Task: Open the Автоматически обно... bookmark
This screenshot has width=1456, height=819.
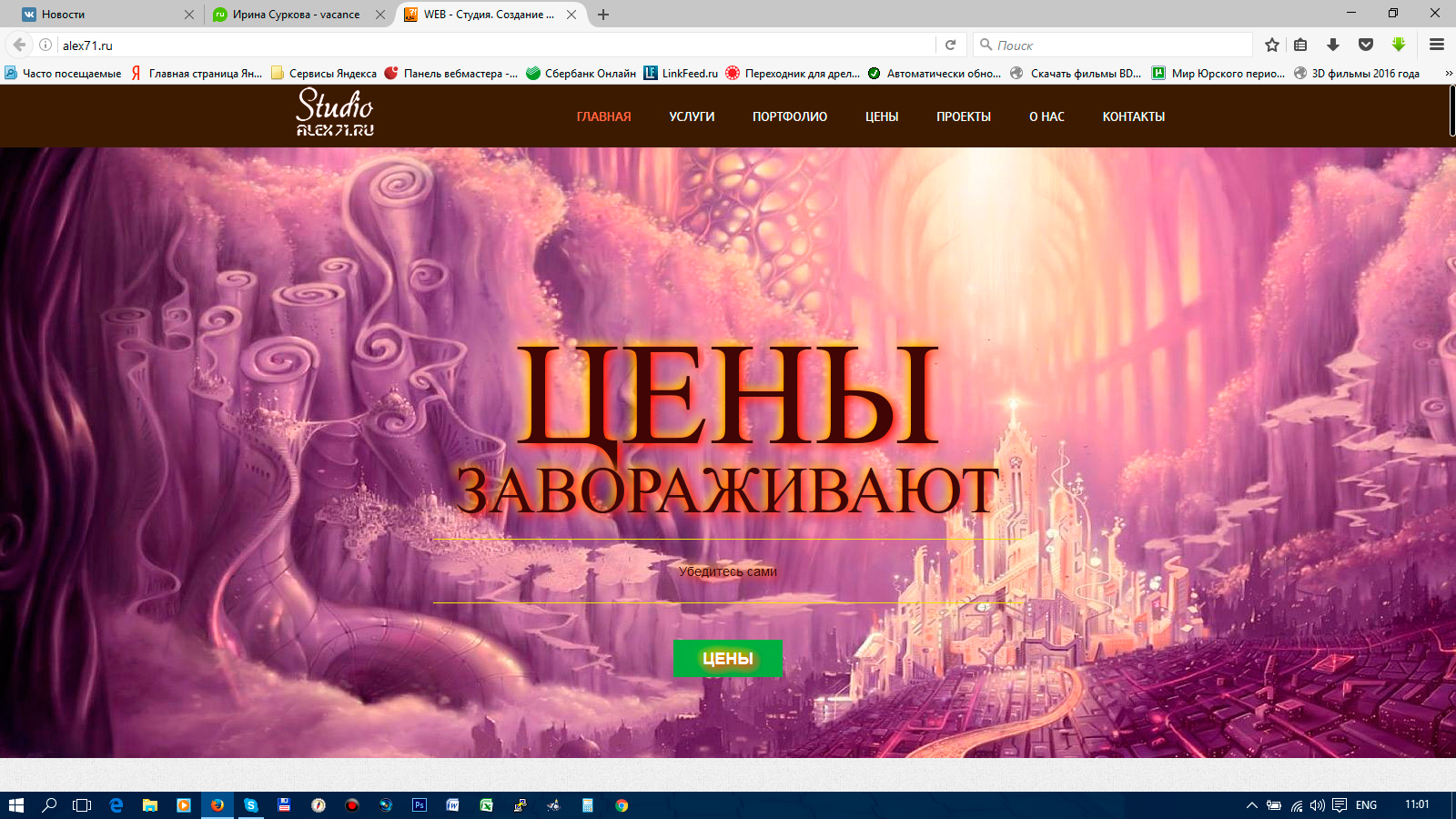Action: [x=935, y=74]
